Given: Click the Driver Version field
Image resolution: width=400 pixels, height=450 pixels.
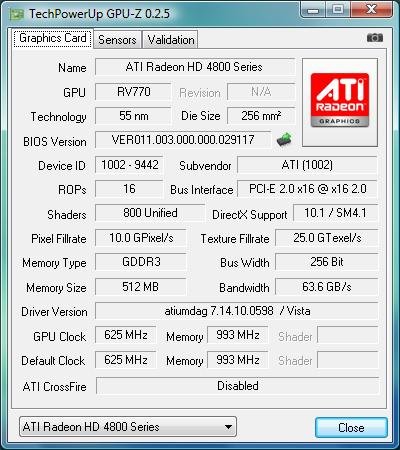Looking at the screenshot, I should 237,311.
